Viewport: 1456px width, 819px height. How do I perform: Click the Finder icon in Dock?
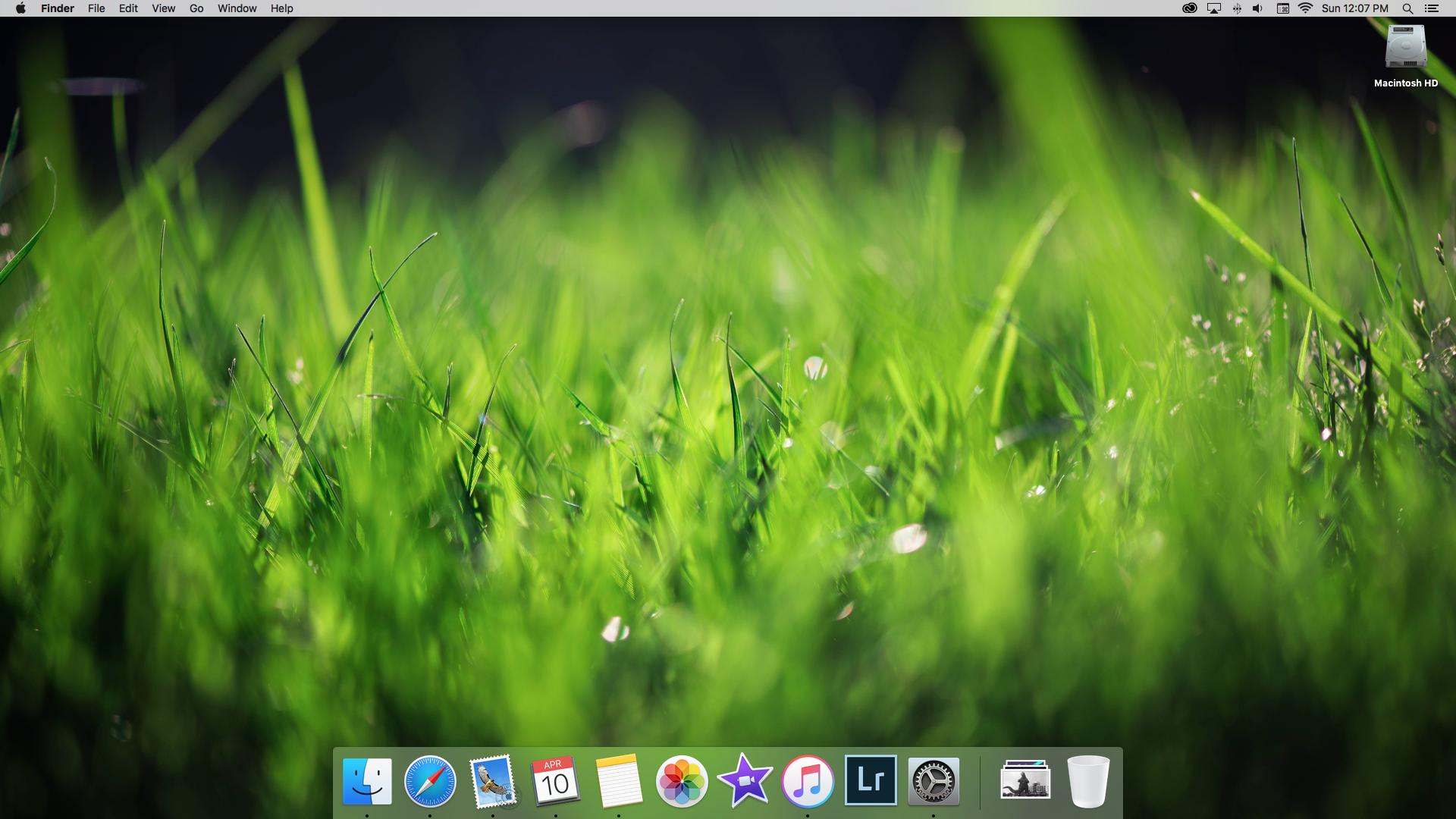point(367,781)
